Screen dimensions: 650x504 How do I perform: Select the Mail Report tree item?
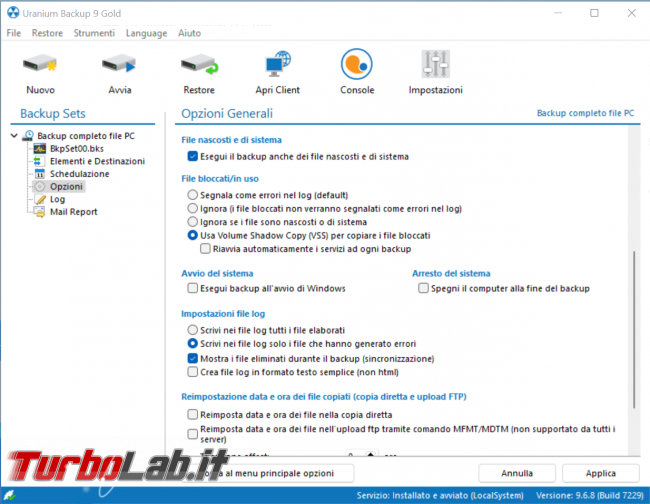point(74,212)
